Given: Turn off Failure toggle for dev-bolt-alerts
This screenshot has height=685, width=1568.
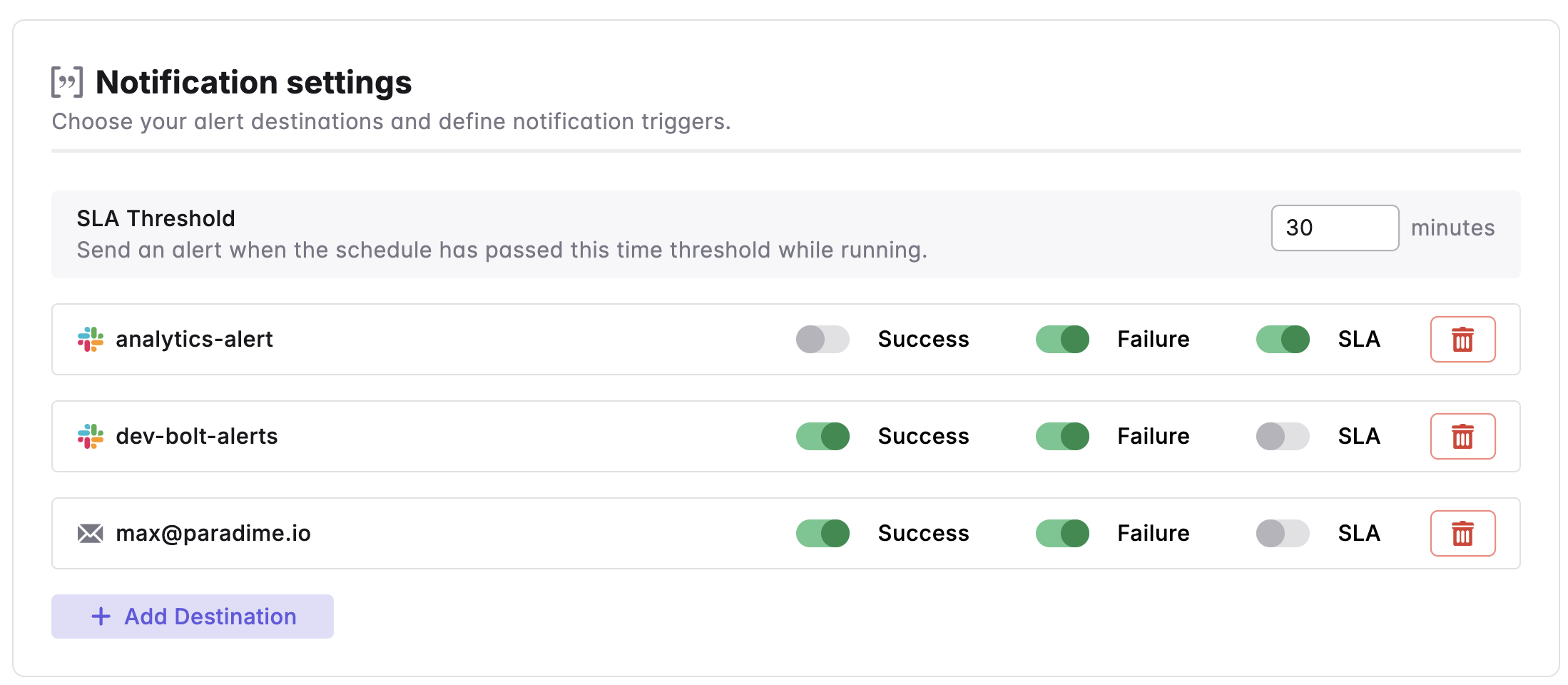Looking at the screenshot, I should (1062, 437).
